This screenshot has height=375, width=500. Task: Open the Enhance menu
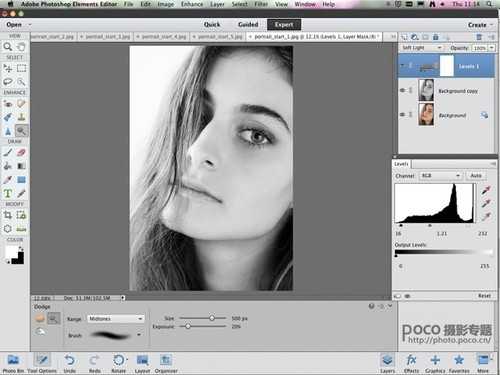192,4
